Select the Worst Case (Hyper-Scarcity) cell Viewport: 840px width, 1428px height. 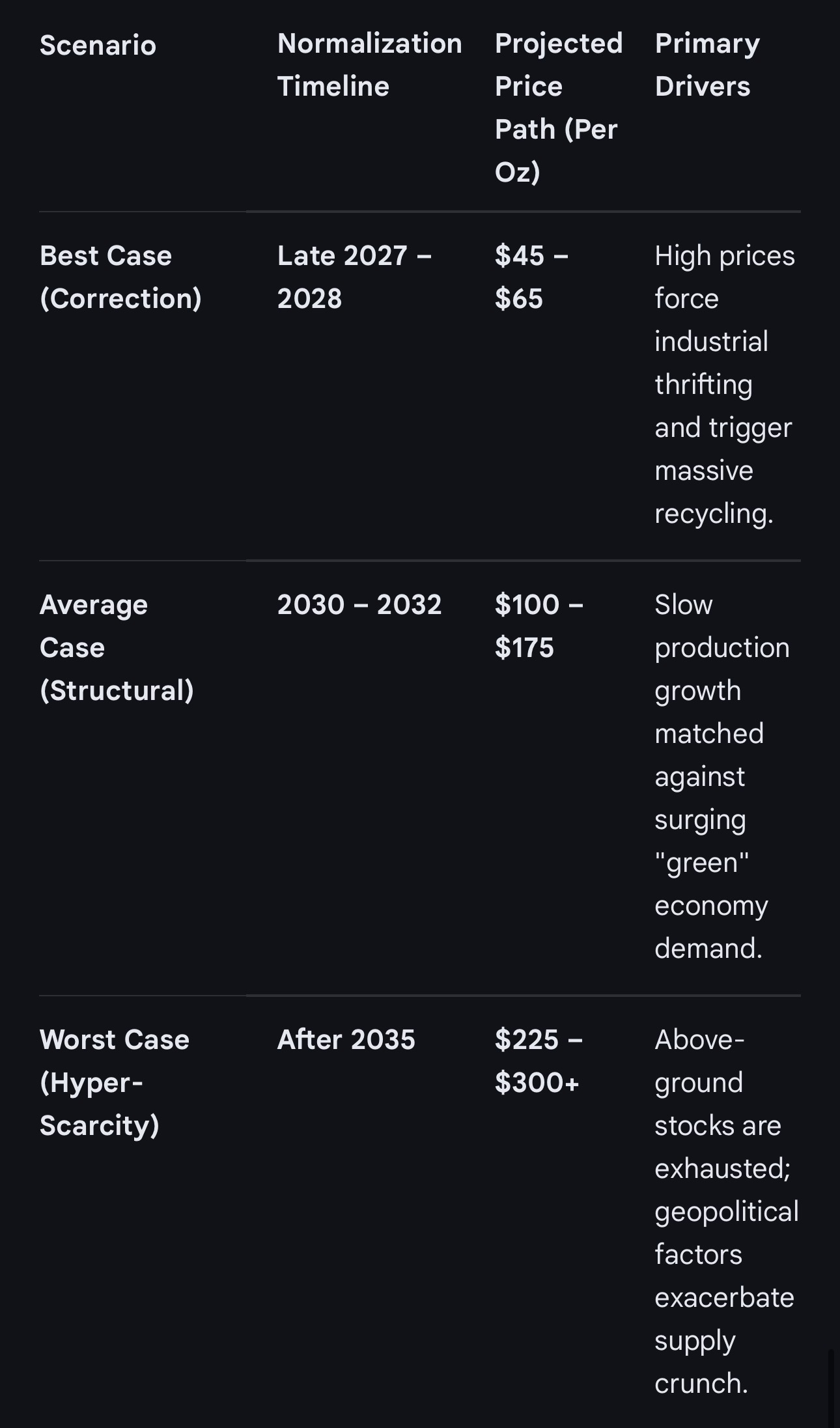point(114,1082)
